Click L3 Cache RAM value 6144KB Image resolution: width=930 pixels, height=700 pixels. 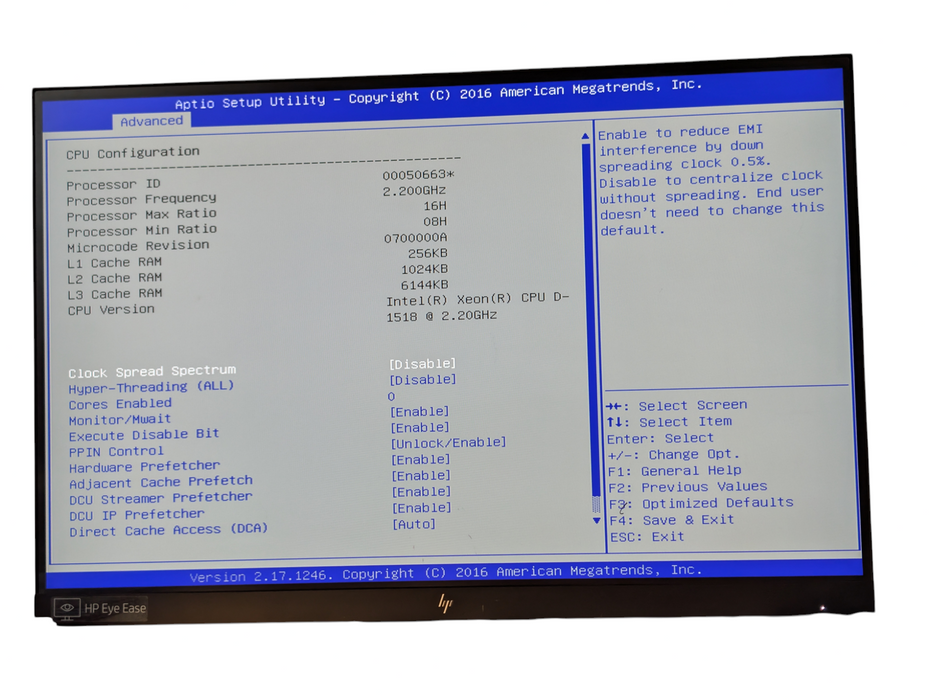(x=425, y=285)
